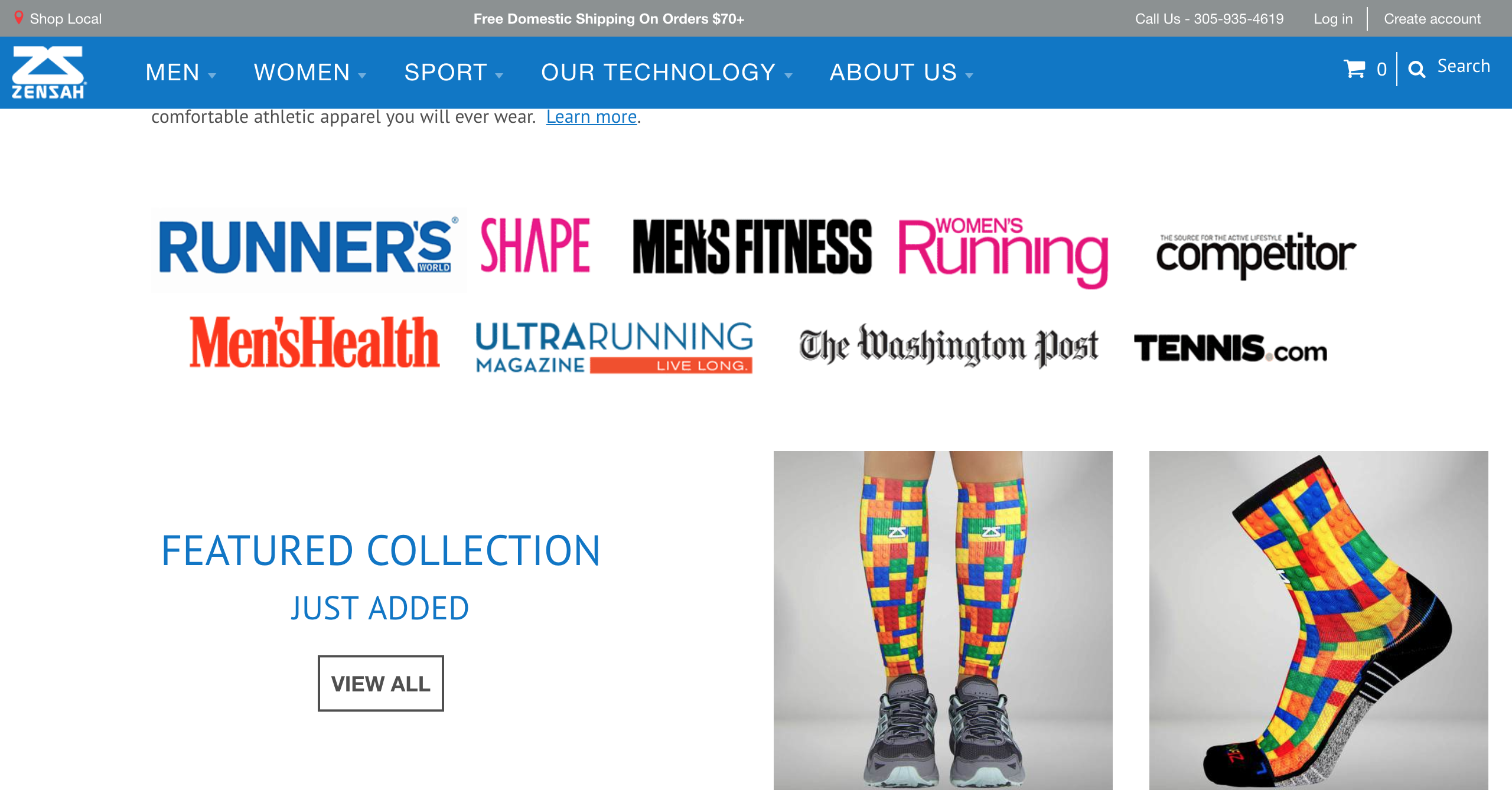This screenshot has width=1512, height=803.
Task: Click the Men's Health logo
Action: click(314, 342)
